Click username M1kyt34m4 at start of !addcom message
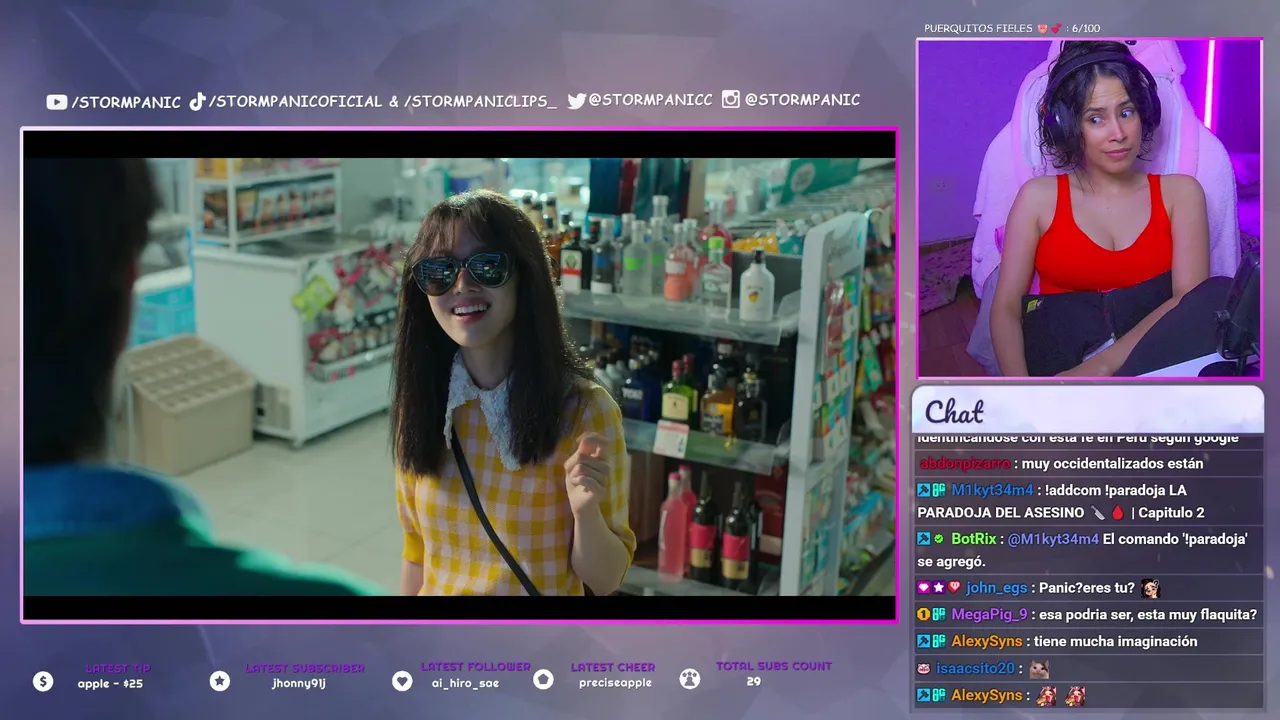 coord(992,490)
